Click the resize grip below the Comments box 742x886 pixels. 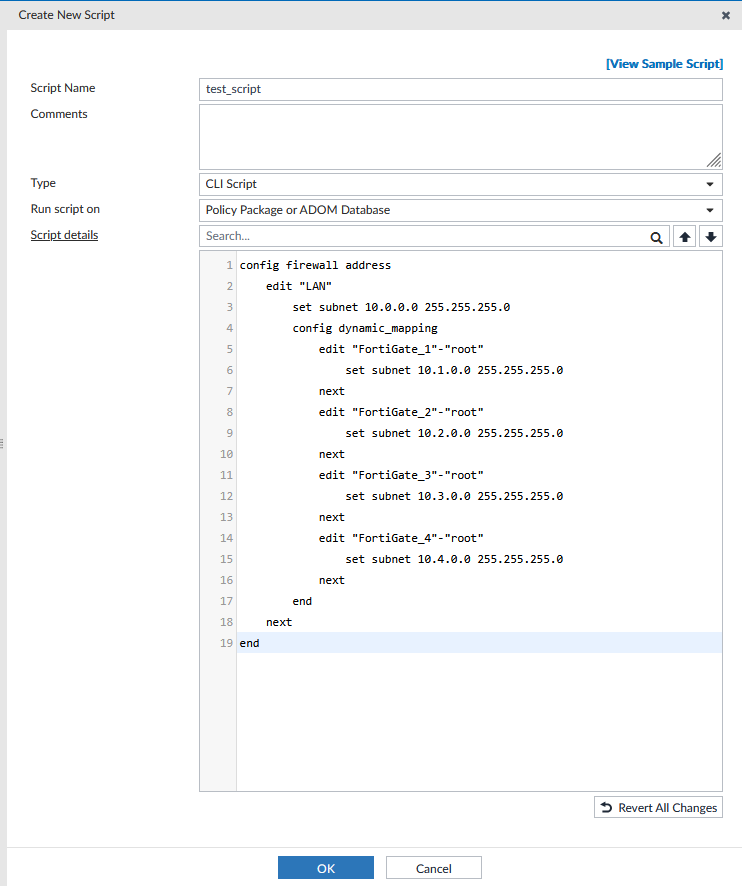click(714, 159)
